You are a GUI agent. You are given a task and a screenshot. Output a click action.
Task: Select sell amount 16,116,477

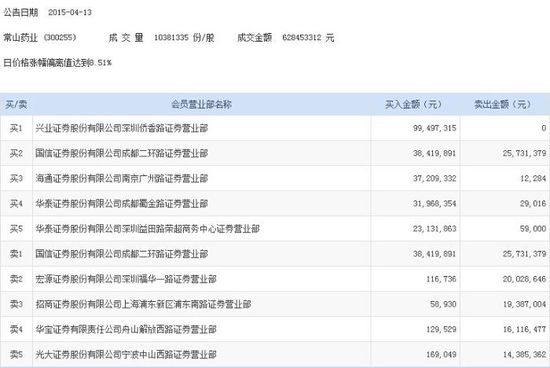pyautogui.click(x=524, y=329)
